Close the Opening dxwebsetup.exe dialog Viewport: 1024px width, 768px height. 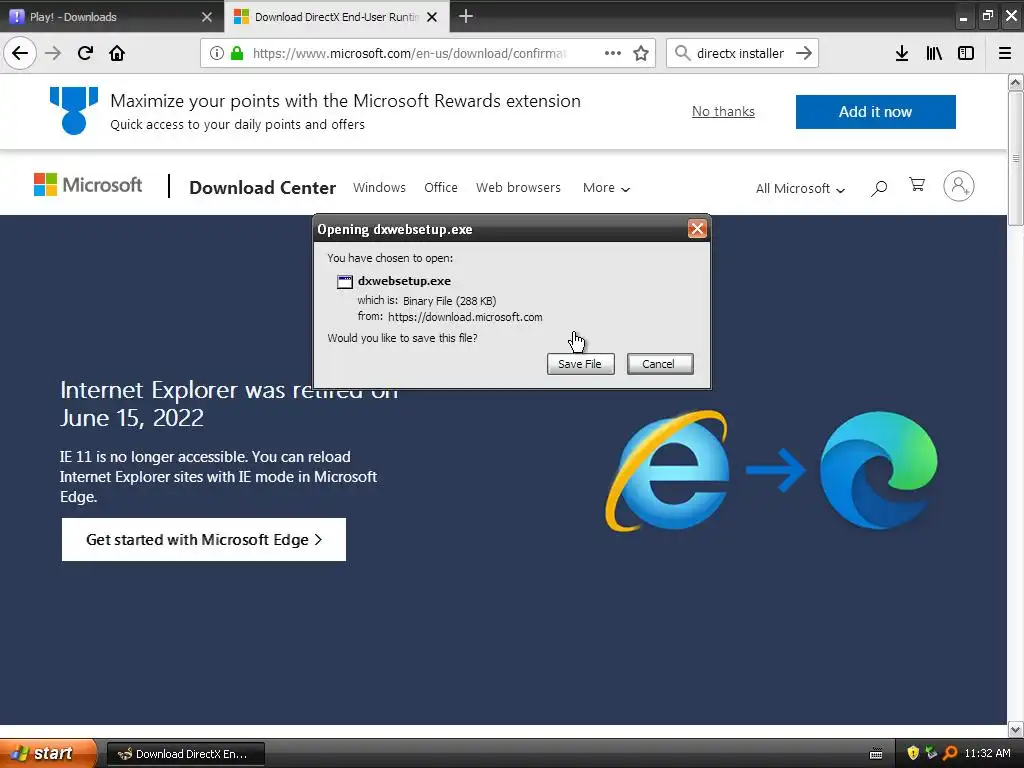point(697,229)
